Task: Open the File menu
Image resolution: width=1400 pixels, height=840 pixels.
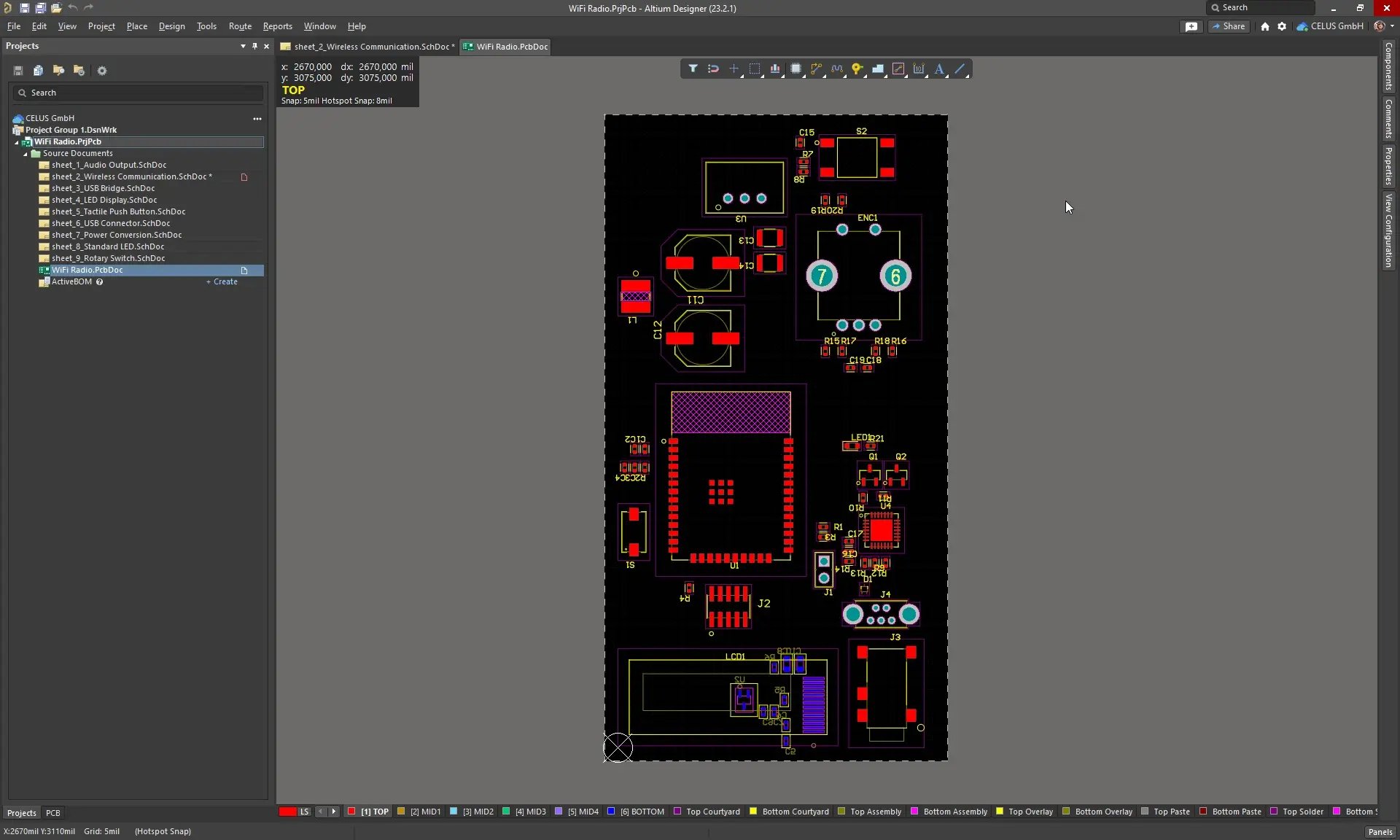Action: pos(14,26)
